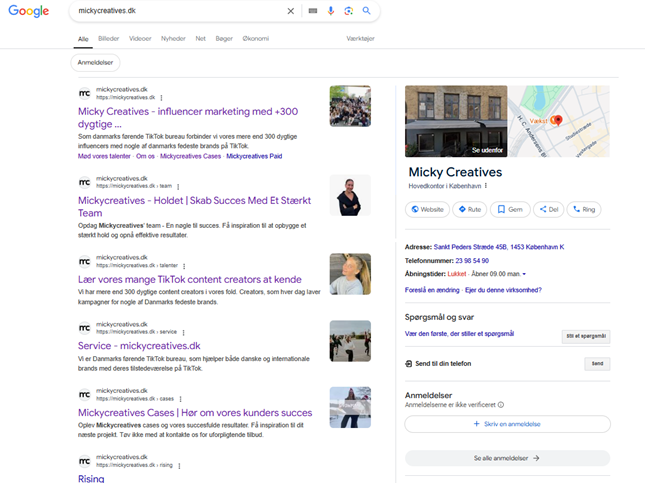This screenshot has height=483, width=645.
Task: Open more options for the talenter result
Action: click(184, 266)
